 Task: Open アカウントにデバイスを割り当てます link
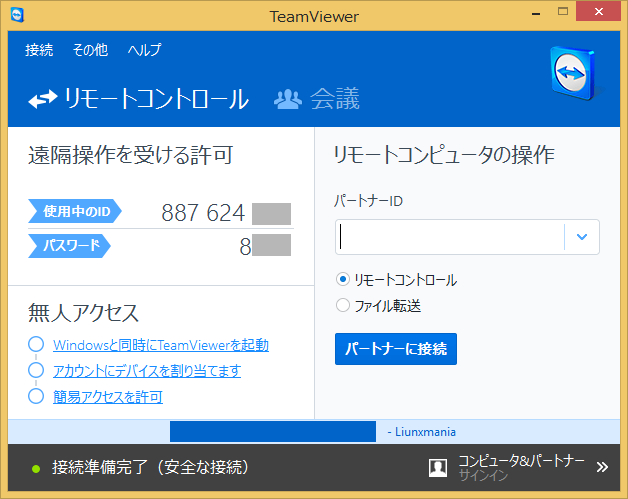(x=147, y=371)
